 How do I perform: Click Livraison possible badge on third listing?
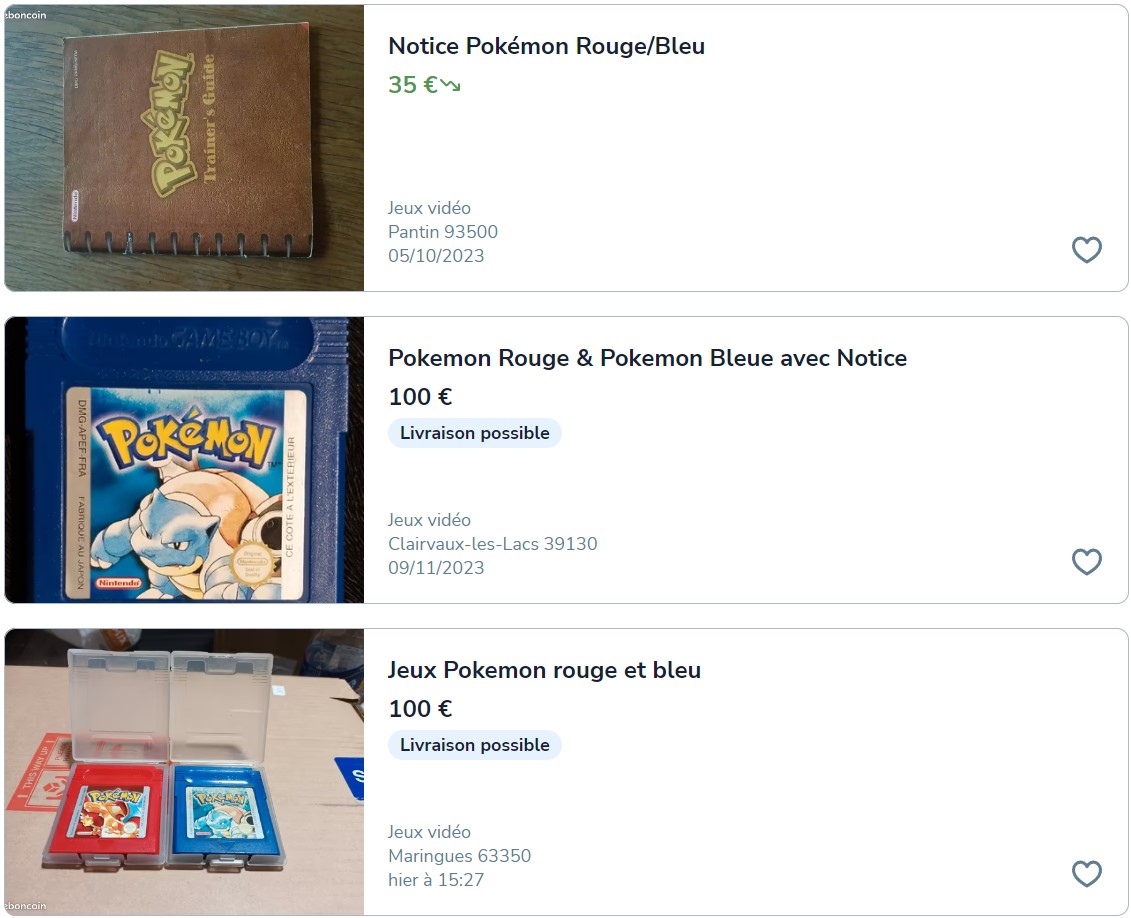click(x=475, y=745)
